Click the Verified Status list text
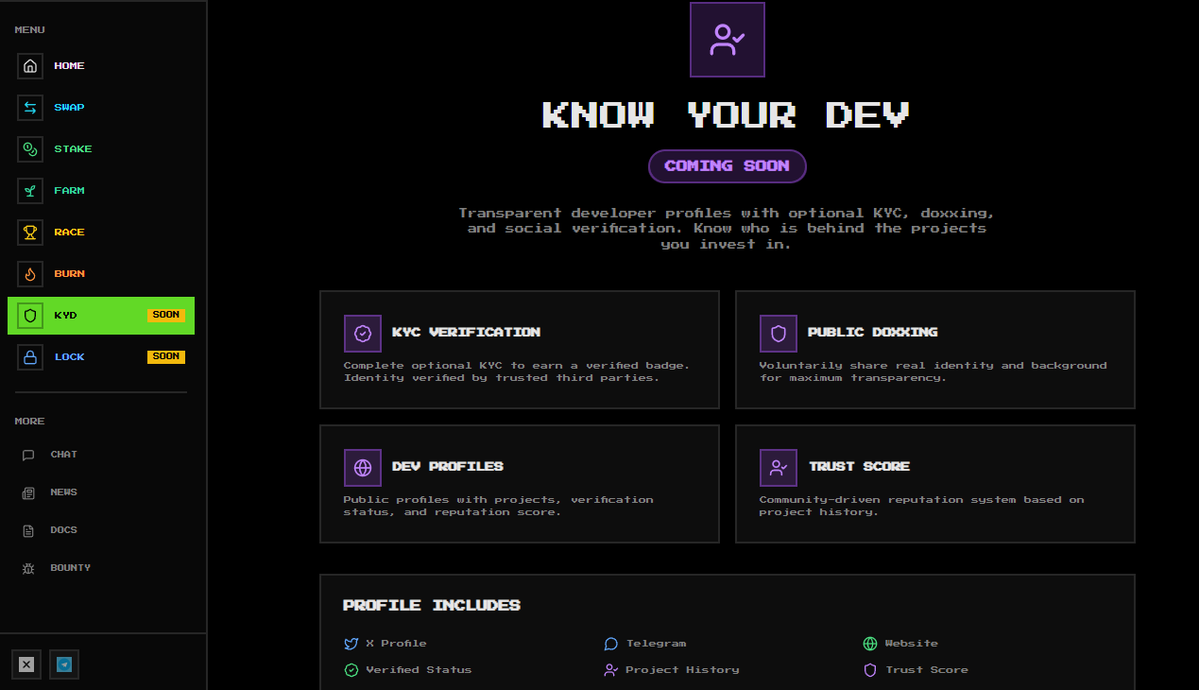This screenshot has width=1199, height=690. tap(418, 670)
